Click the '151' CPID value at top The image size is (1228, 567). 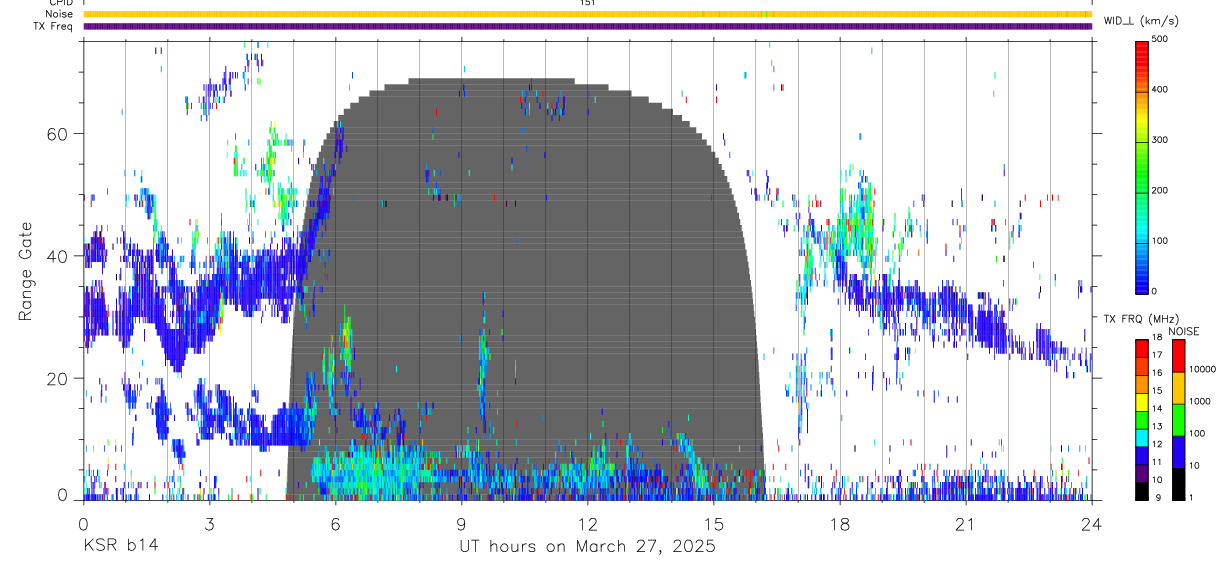click(x=588, y=3)
